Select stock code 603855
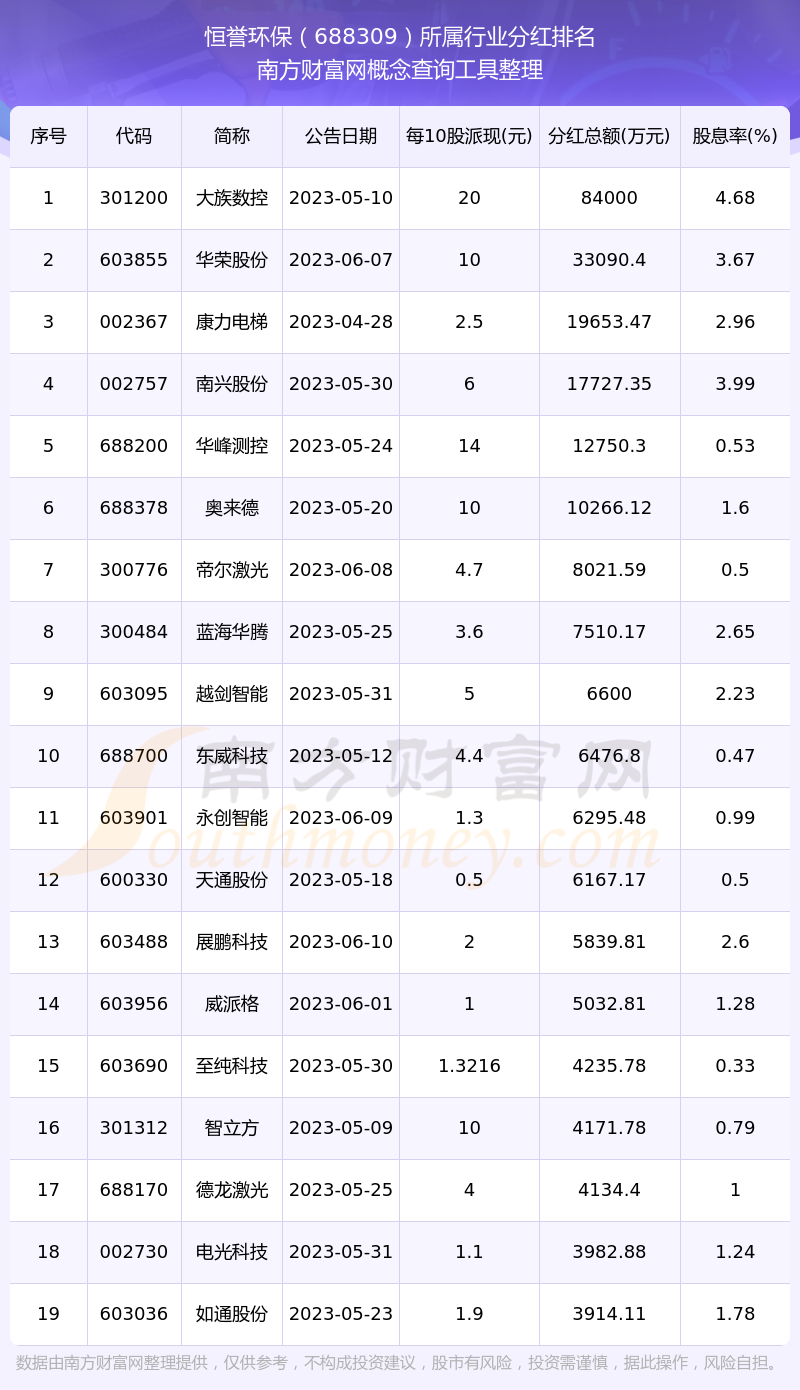The width and height of the screenshot is (800, 1390). pyautogui.click(x=134, y=260)
